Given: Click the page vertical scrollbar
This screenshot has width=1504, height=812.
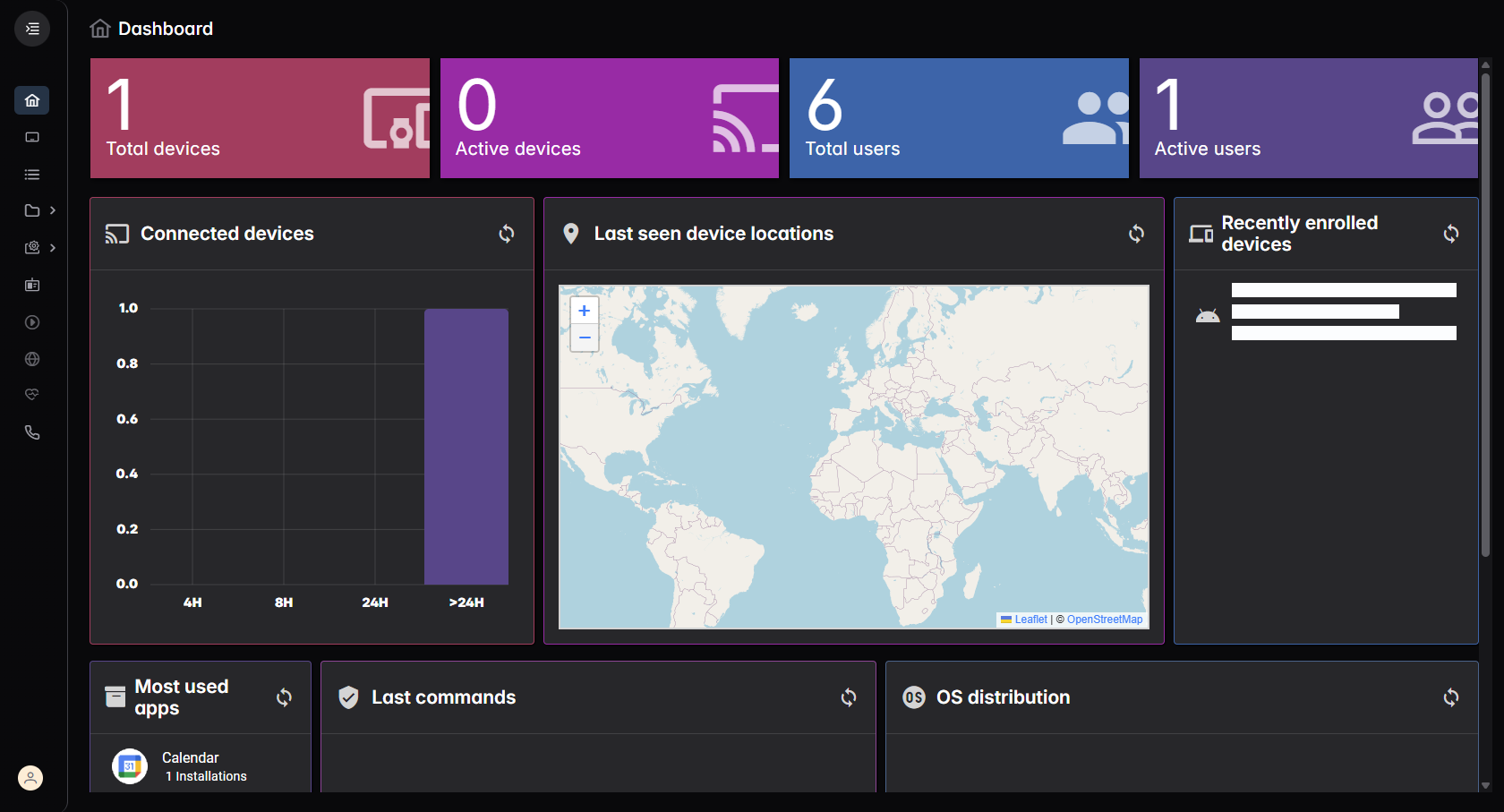Looking at the screenshot, I should point(1485,313).
